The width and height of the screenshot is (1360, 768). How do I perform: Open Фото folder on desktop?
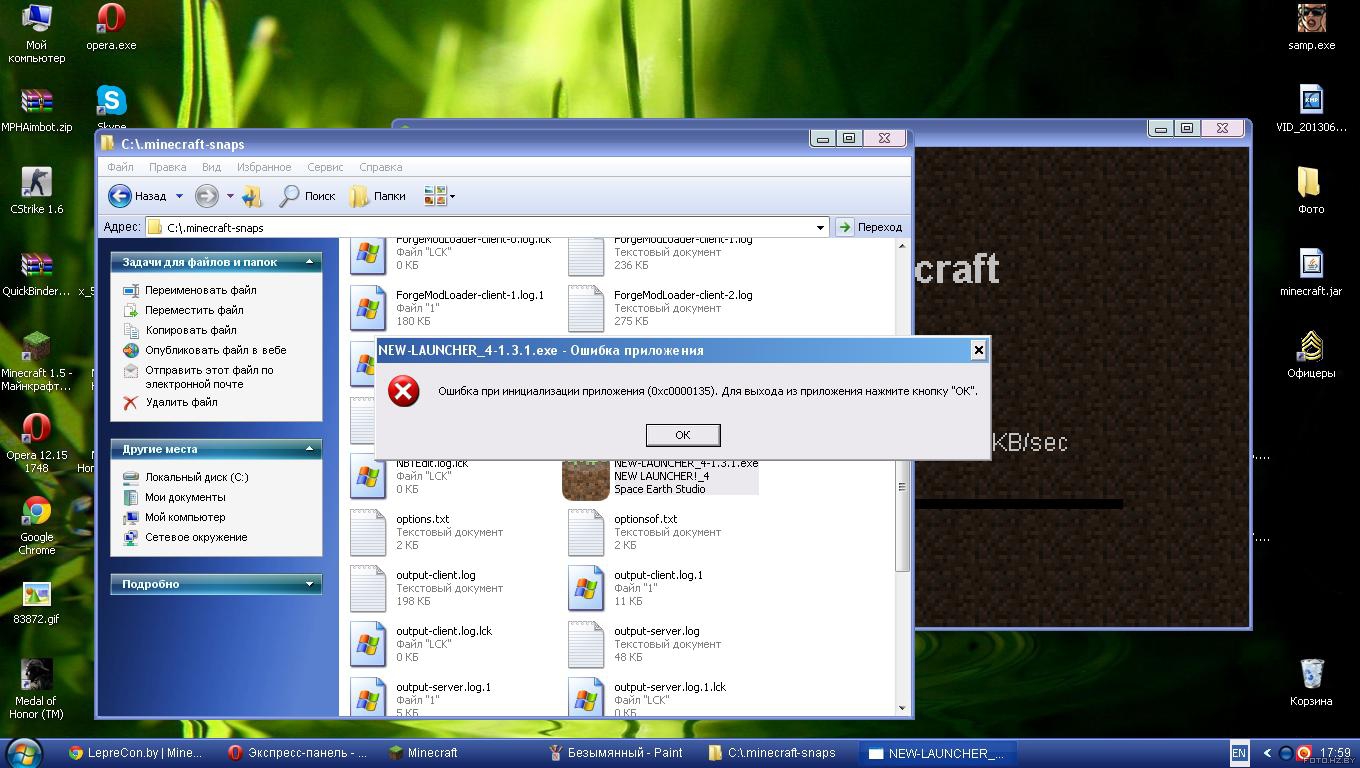point(1311,191)
